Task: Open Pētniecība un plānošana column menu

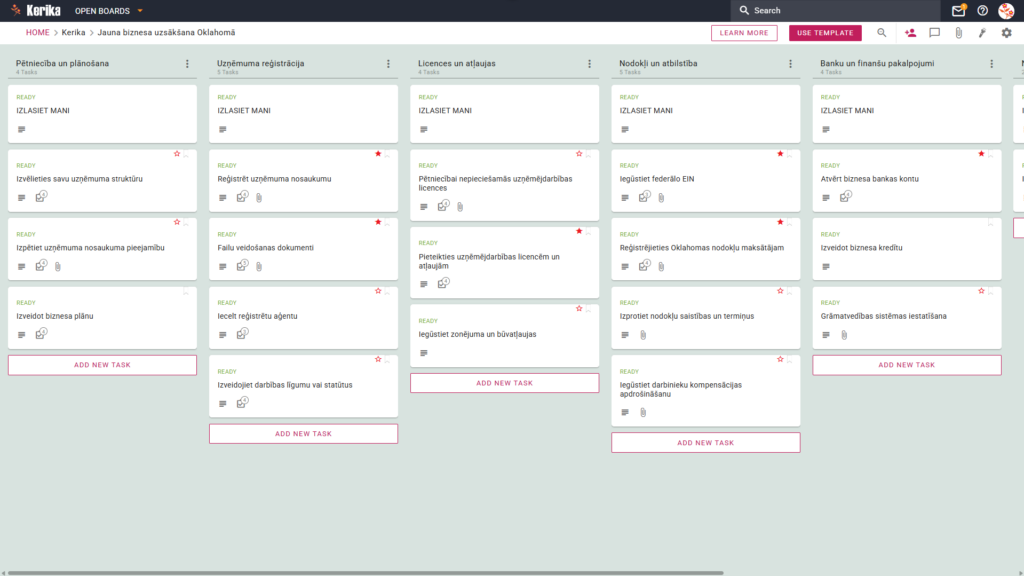Action: point(187,64)
